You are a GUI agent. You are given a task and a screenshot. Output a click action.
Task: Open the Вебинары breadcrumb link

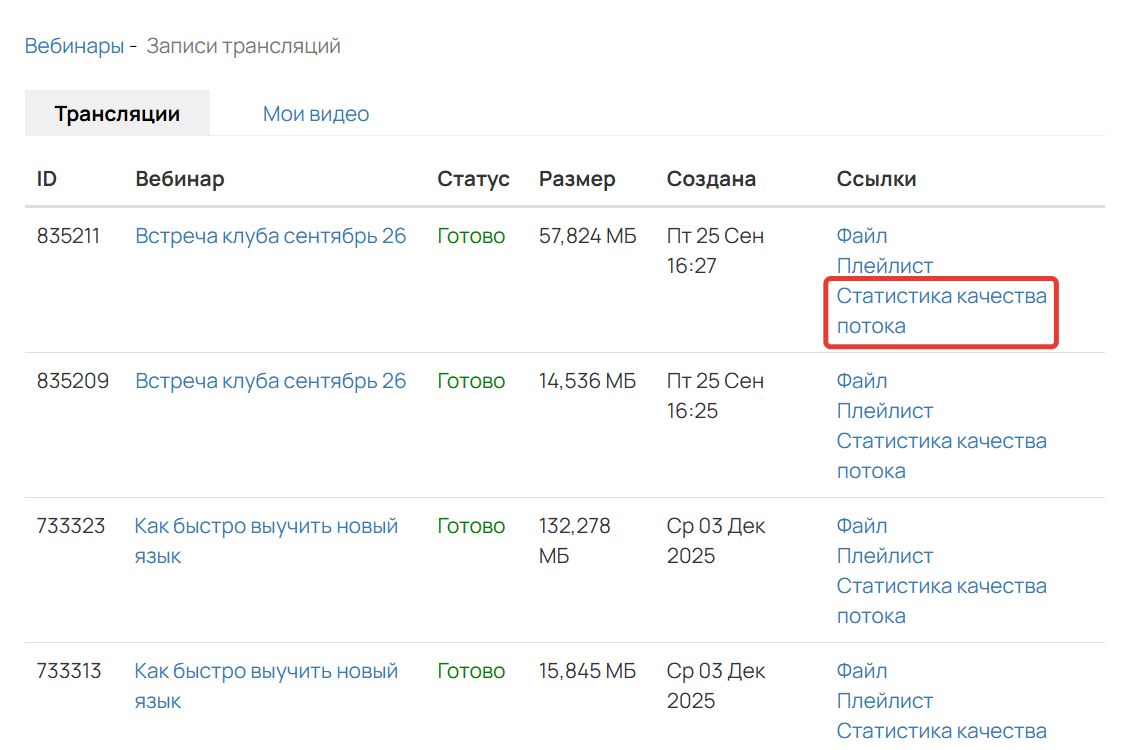click(x=74, y=46)
